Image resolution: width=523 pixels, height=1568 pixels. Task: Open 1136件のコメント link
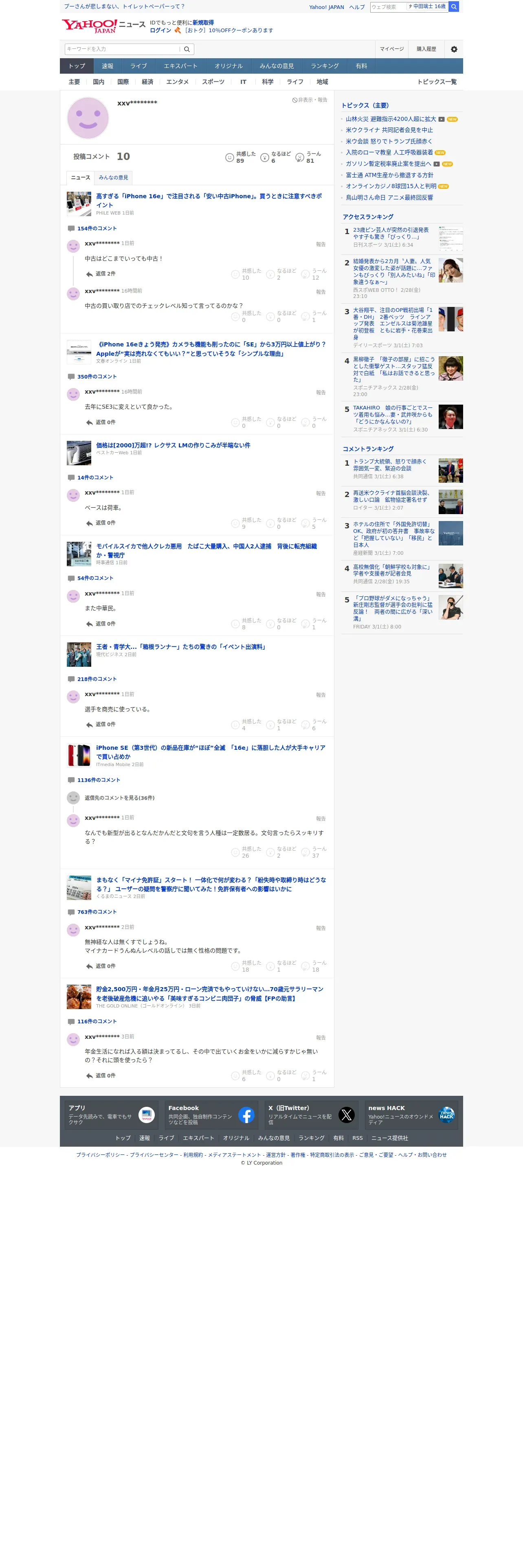click(99, 780)
